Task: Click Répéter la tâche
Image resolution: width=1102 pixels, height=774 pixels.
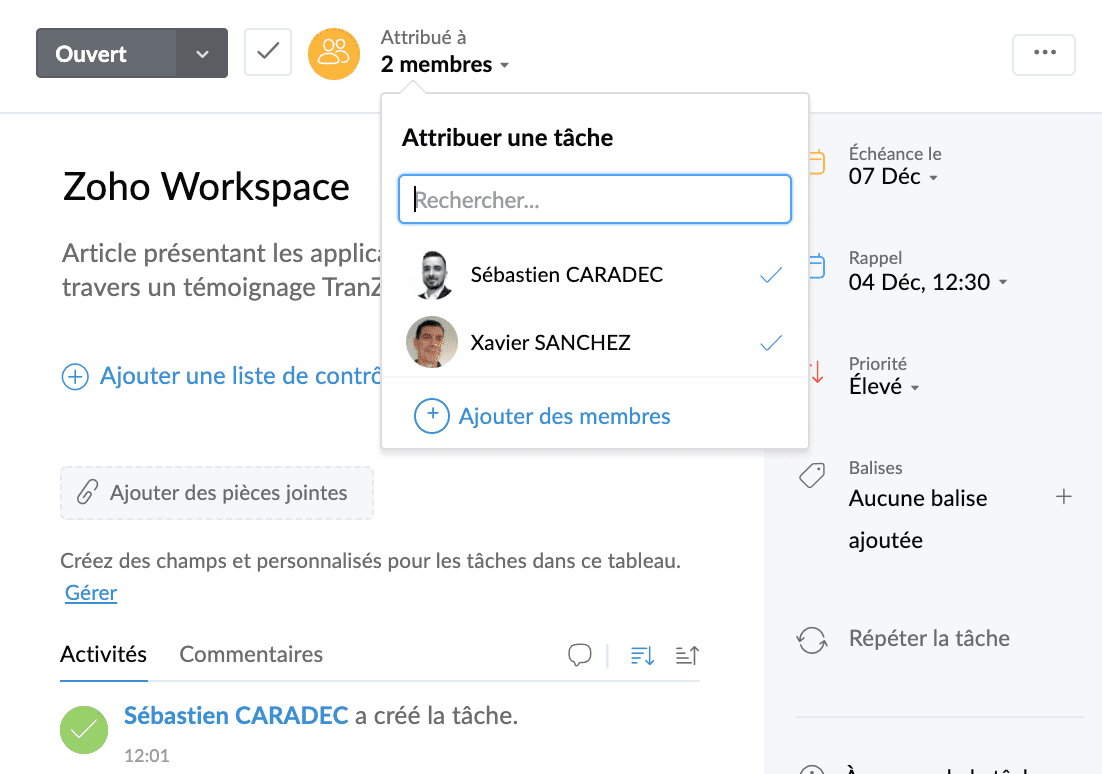Action: (x=929, y=638)
